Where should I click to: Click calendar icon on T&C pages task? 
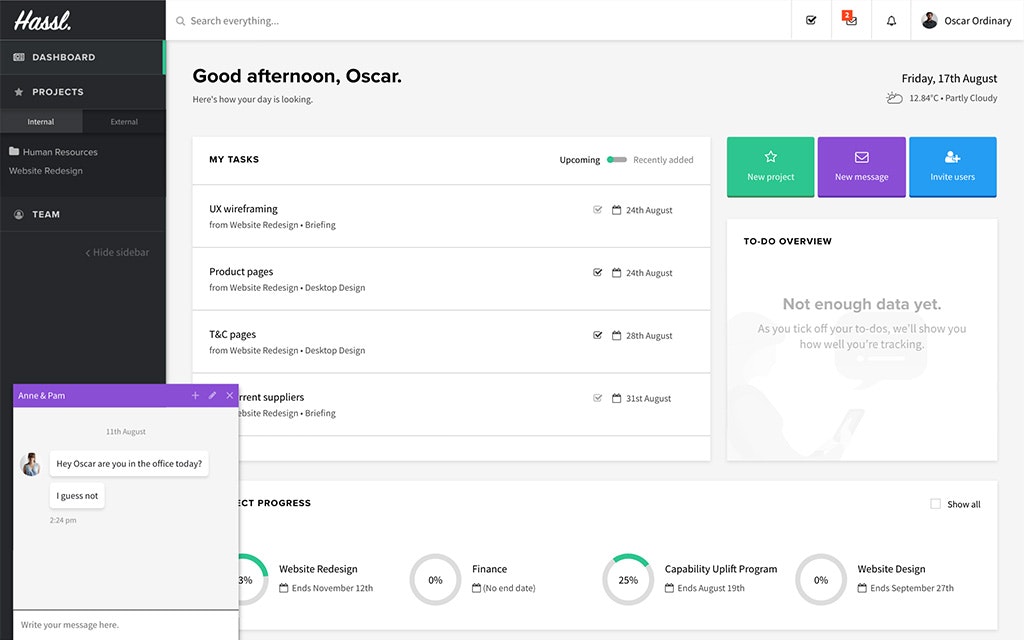click(x=616, y=336)
